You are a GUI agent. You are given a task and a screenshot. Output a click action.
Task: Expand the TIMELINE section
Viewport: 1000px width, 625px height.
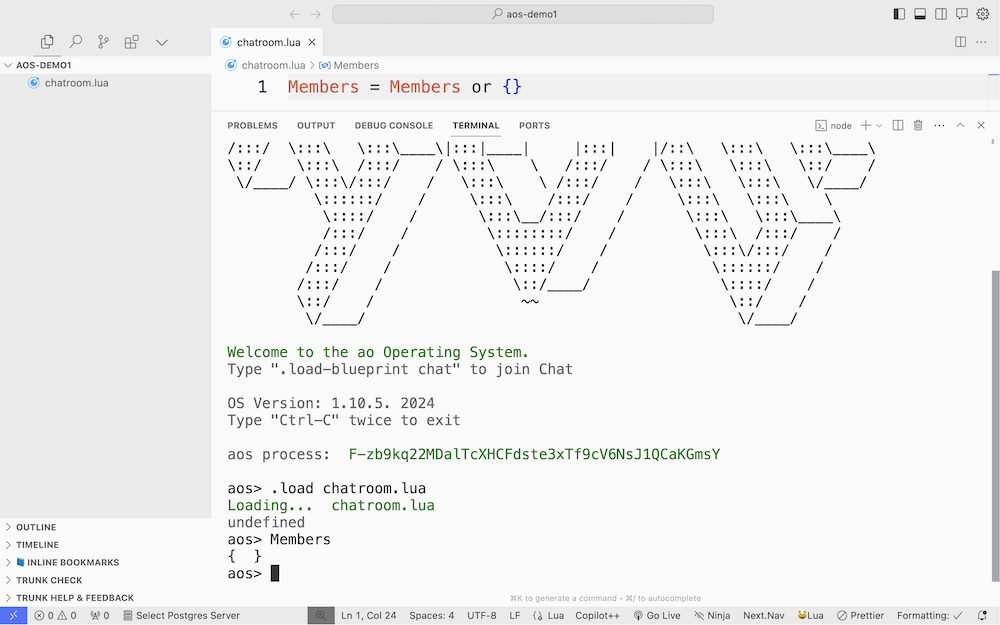[37, 545]
